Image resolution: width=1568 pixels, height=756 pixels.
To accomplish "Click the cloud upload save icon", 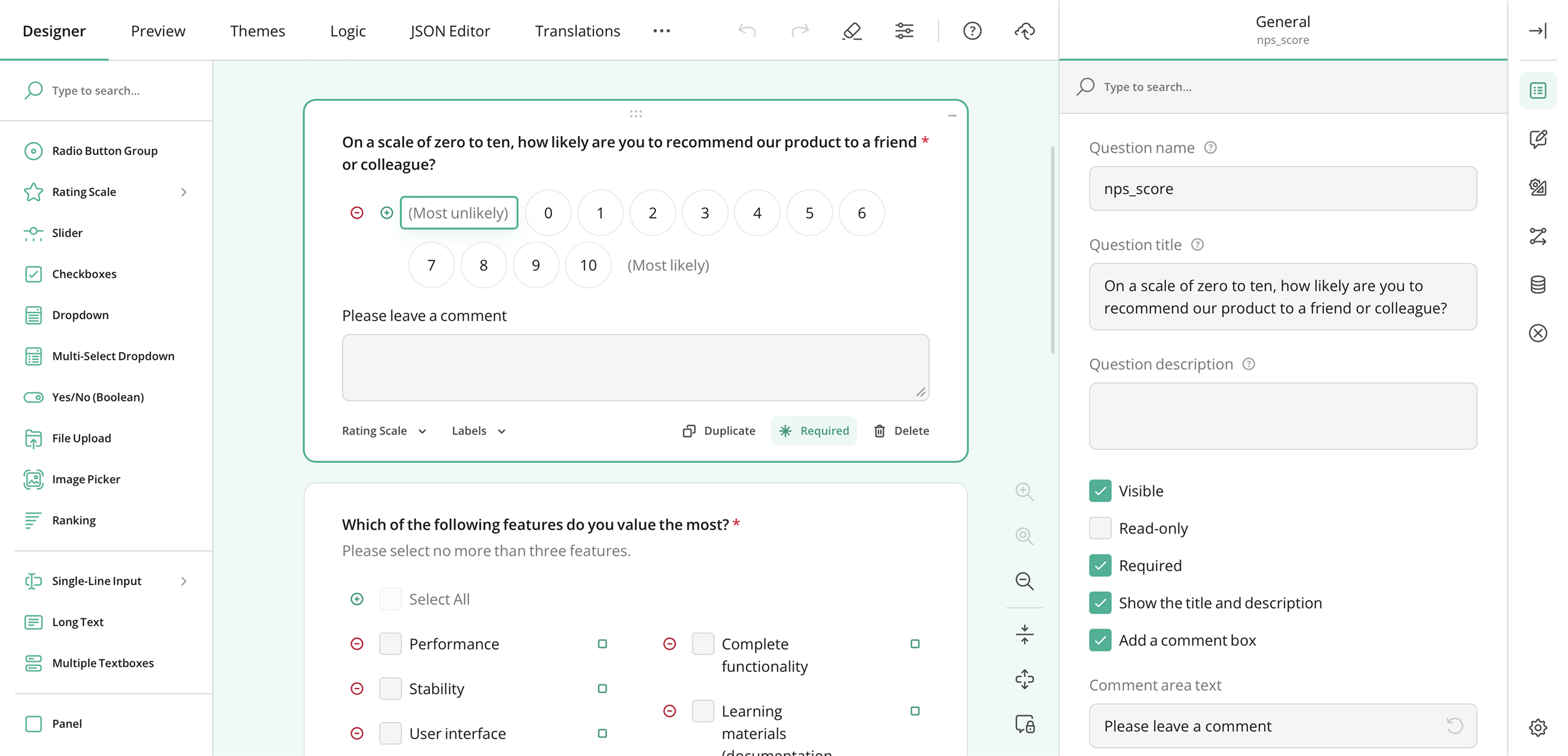I will click(x=1025, y=30).
